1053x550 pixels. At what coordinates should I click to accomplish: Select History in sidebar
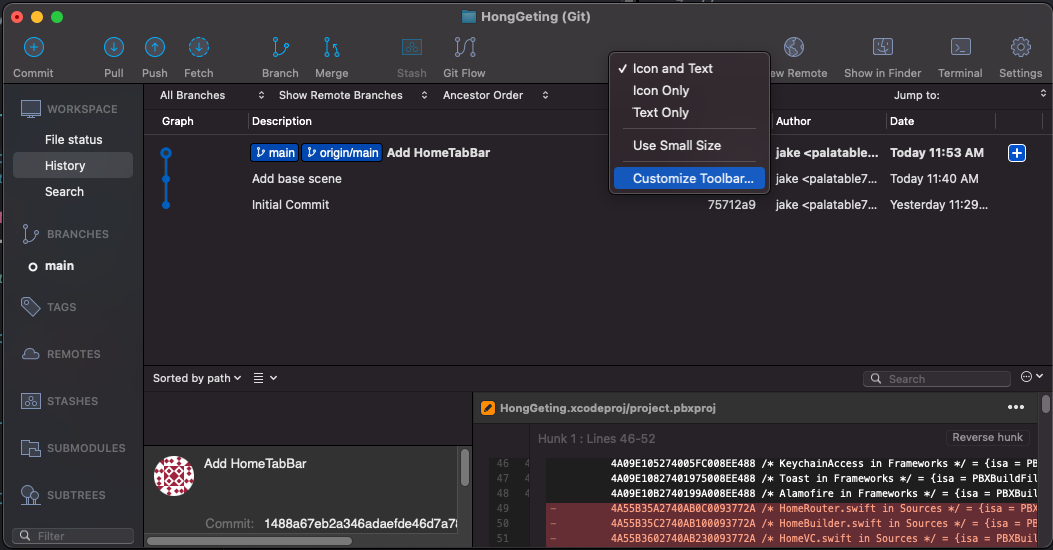73,166
